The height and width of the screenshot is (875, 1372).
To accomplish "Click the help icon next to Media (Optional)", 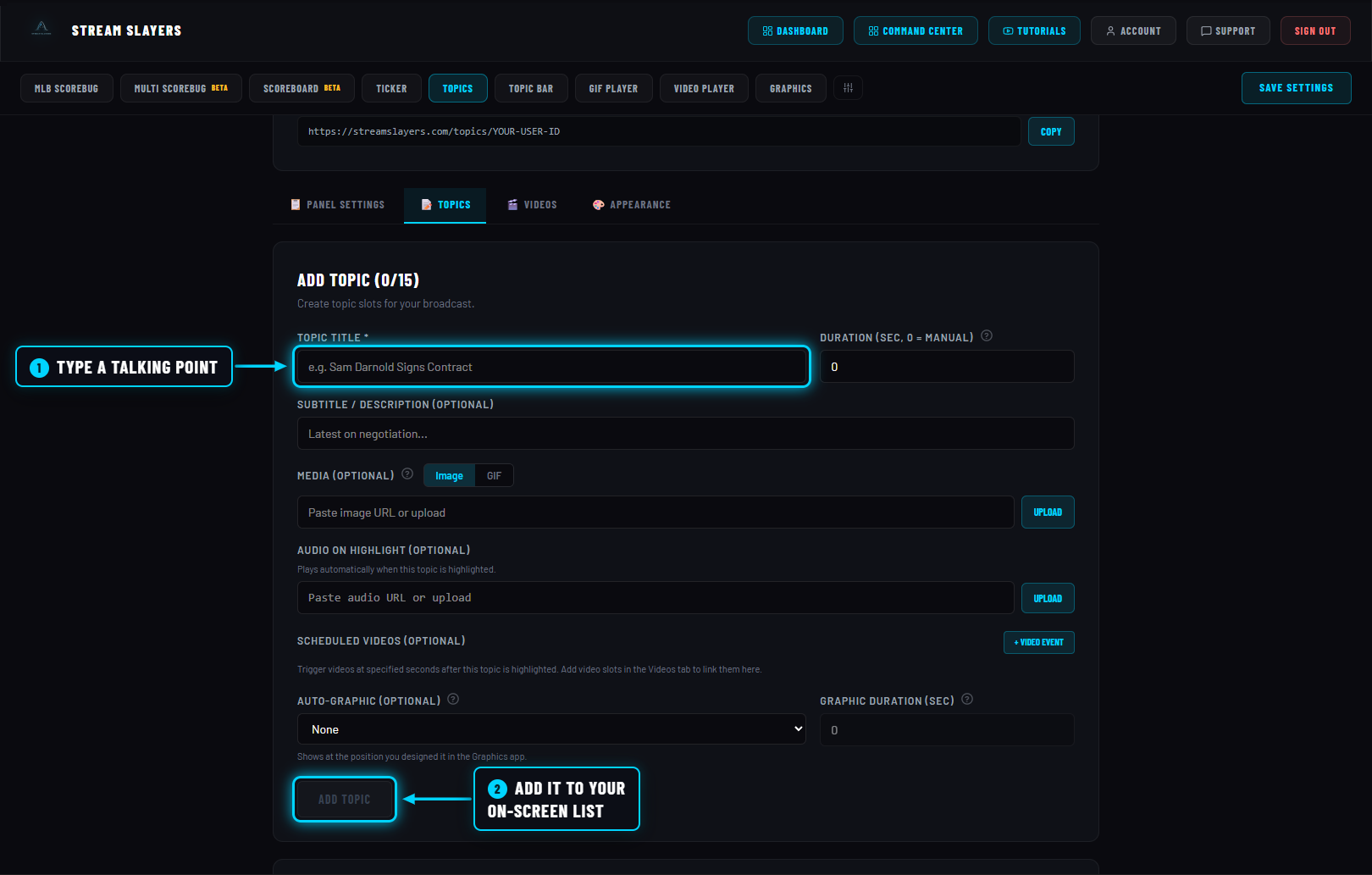I will [407, 474].
